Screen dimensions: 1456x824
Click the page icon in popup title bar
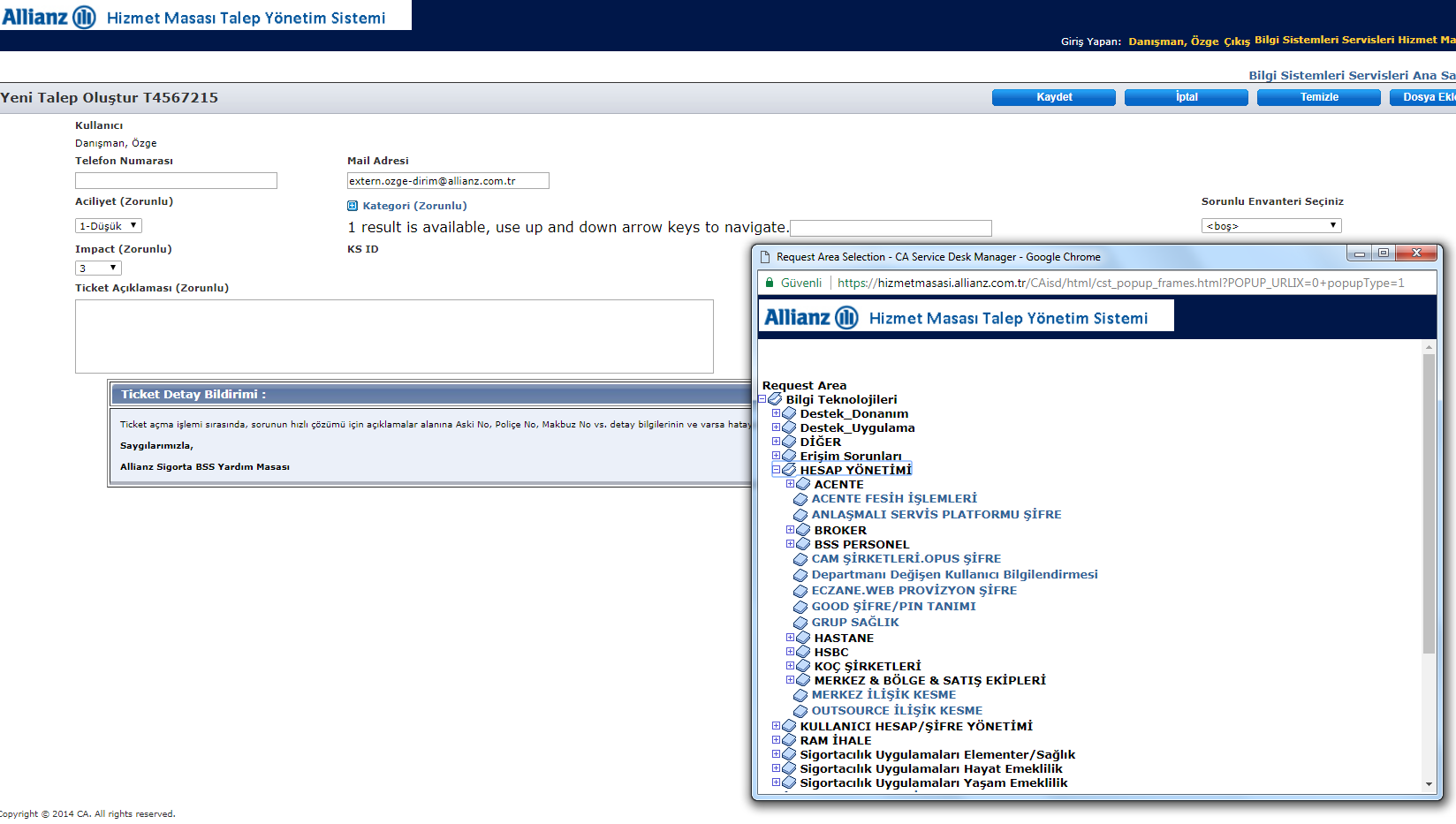click(x=765, y=257)
